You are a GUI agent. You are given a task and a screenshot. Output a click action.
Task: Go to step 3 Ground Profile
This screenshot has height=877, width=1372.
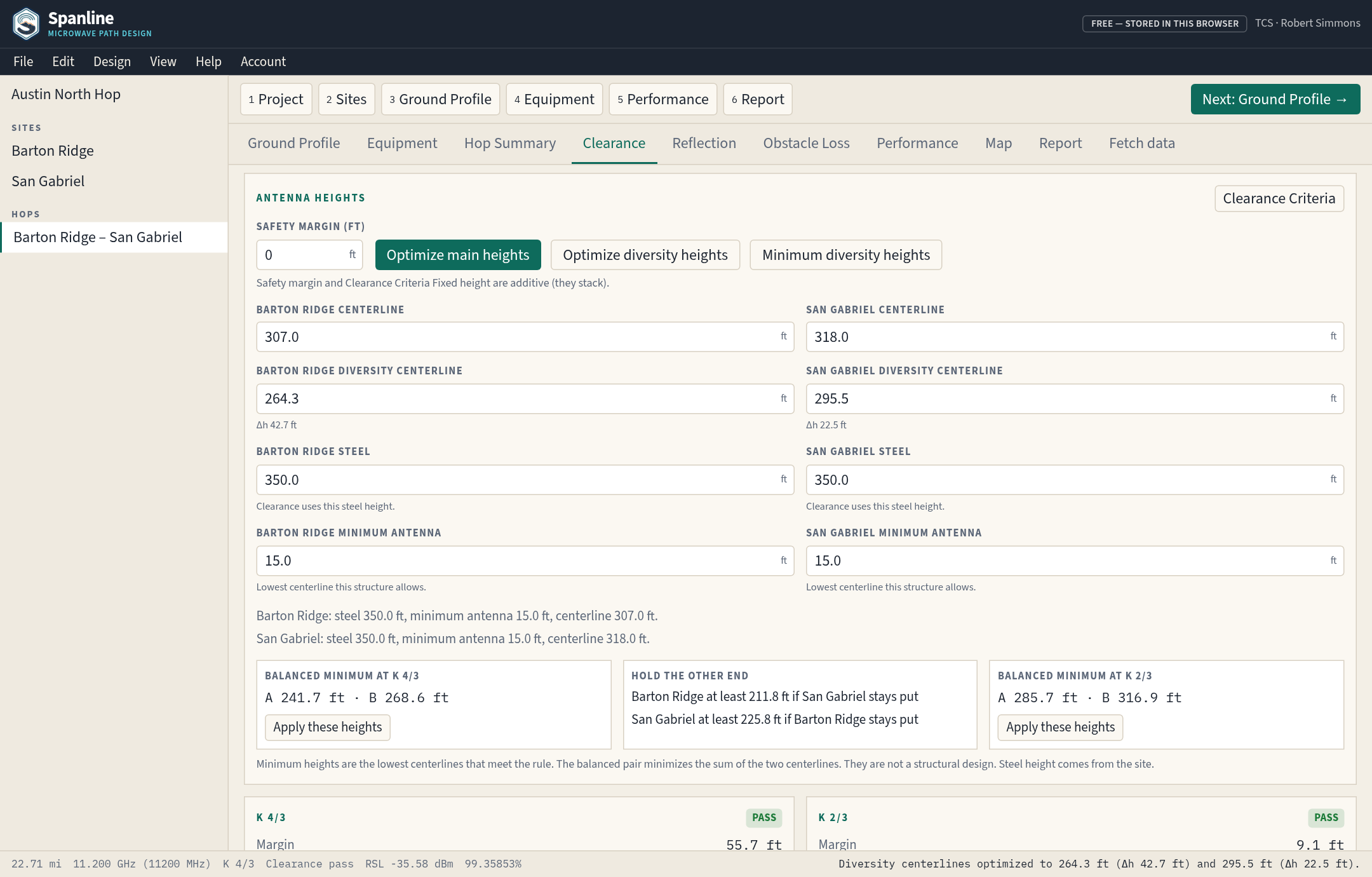441,99
